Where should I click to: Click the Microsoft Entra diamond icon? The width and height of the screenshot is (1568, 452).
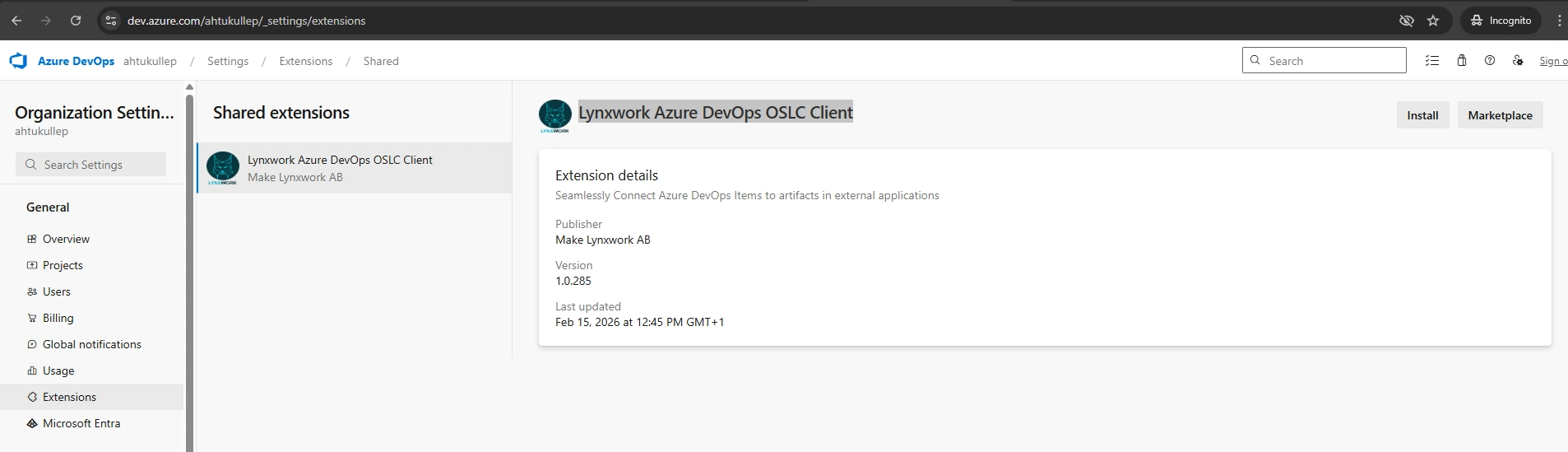32,423
